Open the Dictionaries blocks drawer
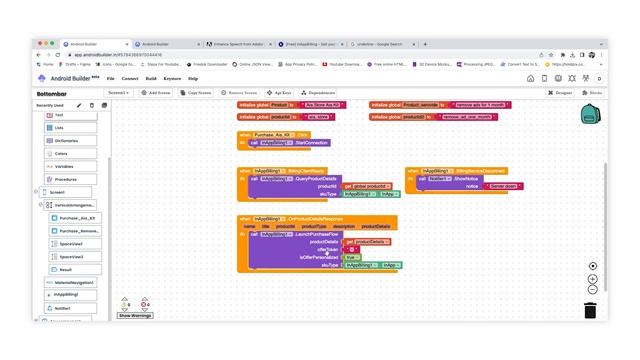Image resolution: width=640 pixels, height=360 pixels. pyautogui.click(x=71, y=141)
